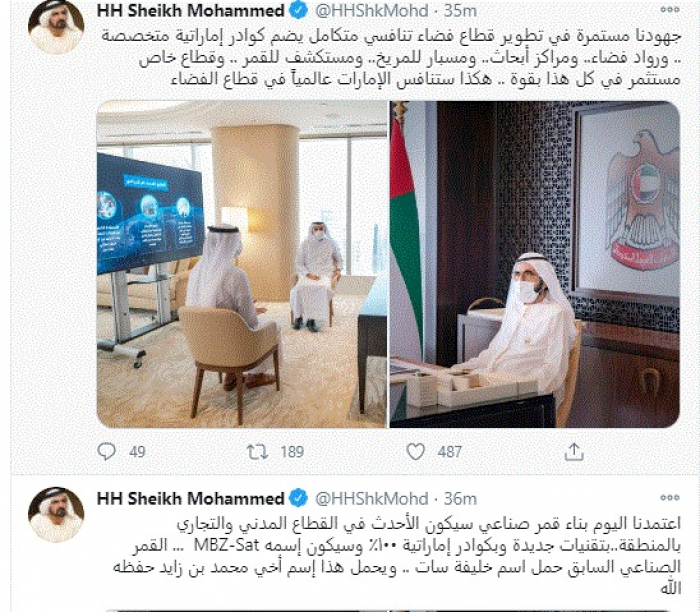Open the right photo with the UAE flag
The height and width of the screenshot is (612, 700).
[535, 264]
